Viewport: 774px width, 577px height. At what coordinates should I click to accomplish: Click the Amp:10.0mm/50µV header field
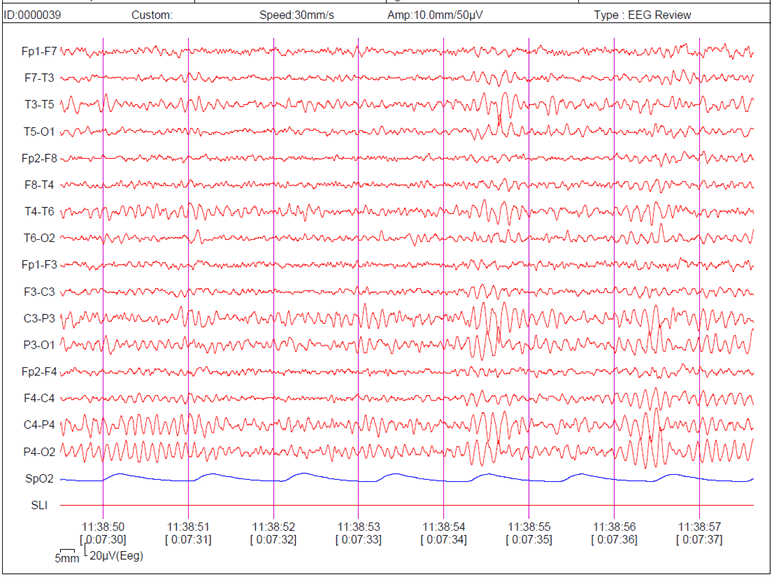(x=435, y=15)
